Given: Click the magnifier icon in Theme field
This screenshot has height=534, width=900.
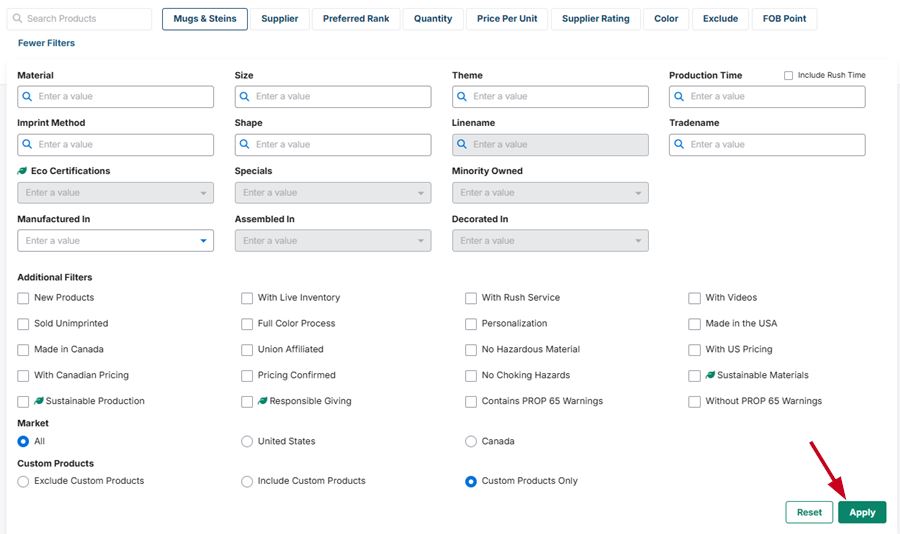Looking at the screenshot, I should click(462, 97).
